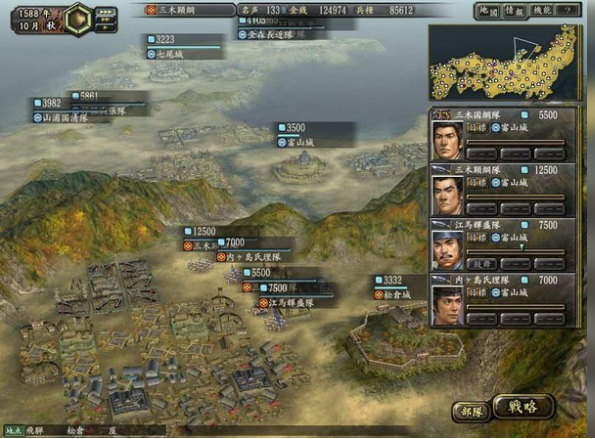Open the 戦略 strategy button

[x=524, y=407]
